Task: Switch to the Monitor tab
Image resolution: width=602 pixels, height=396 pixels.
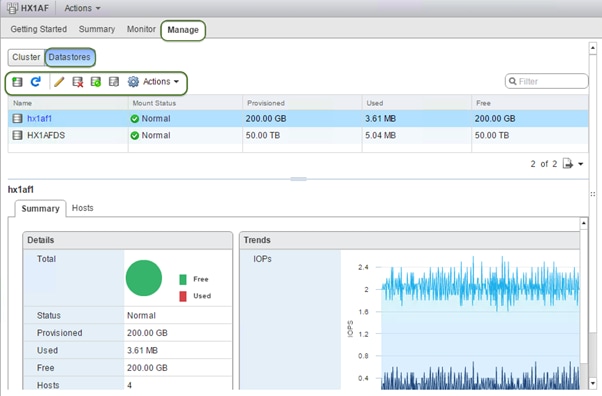Action: coord(141,29)
